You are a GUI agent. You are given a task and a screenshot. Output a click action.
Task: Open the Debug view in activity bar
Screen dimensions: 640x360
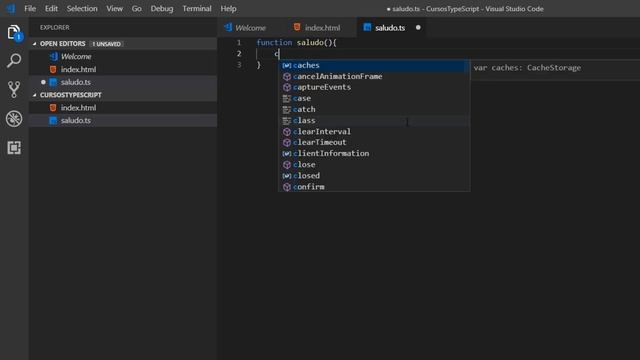pos(14,119)
